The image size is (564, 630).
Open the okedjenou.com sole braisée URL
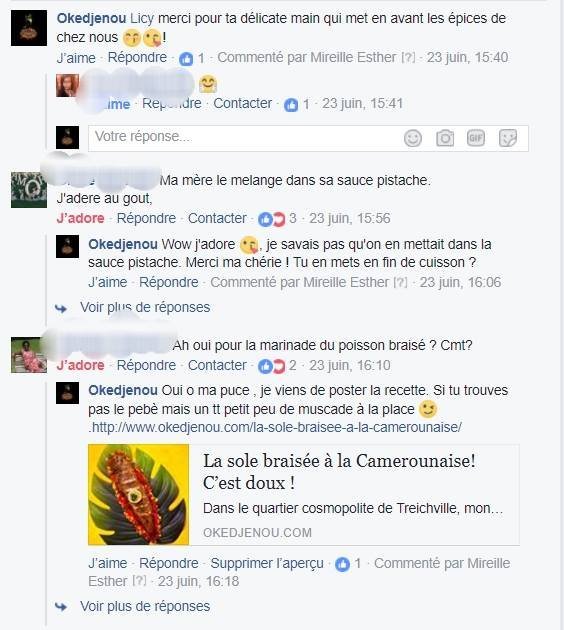(277, 427)
